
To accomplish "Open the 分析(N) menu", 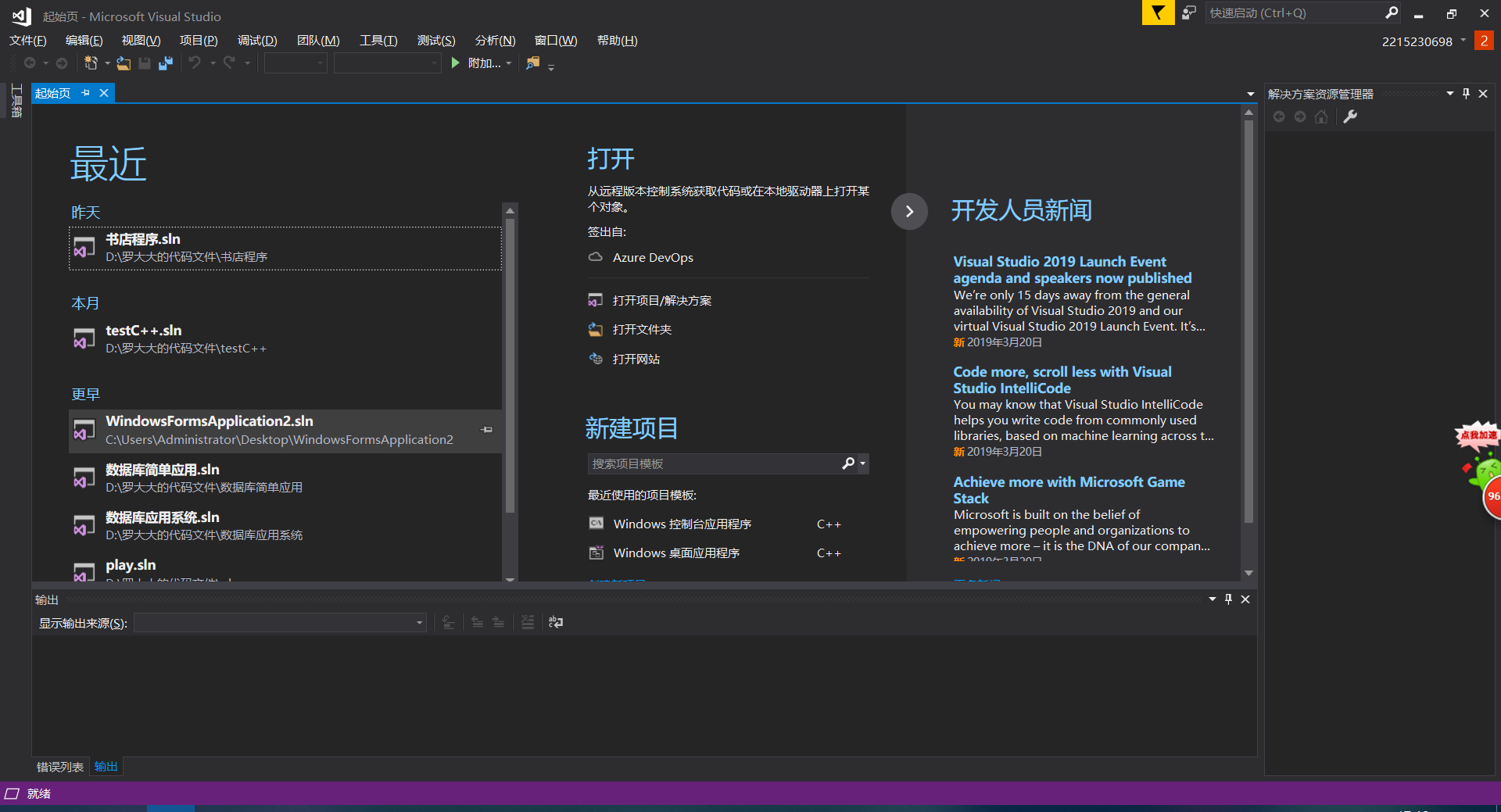I will 495,41.
